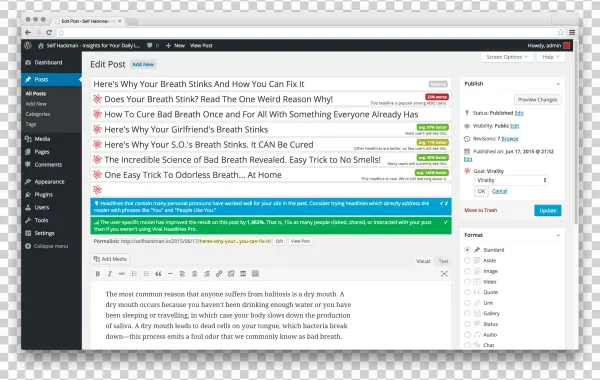Click Add New next to Edit Post
Image resolution: width=600 pixels, height=380 pixels.
pos(143,64)
